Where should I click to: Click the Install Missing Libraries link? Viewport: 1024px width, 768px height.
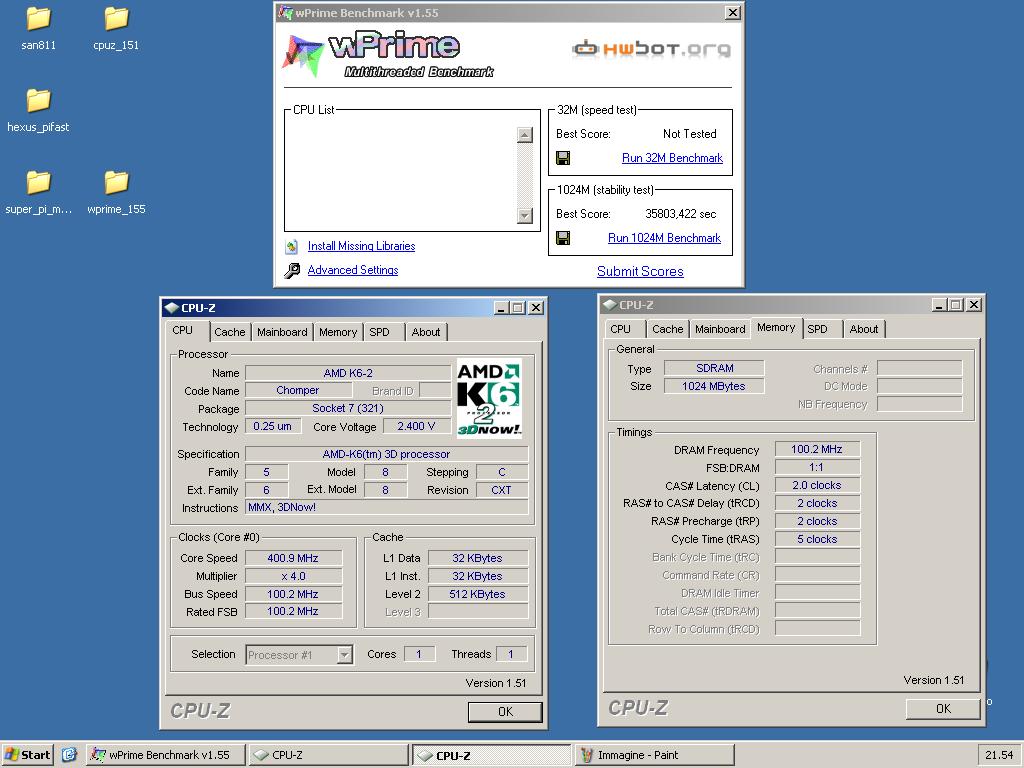tap(361, 246)
